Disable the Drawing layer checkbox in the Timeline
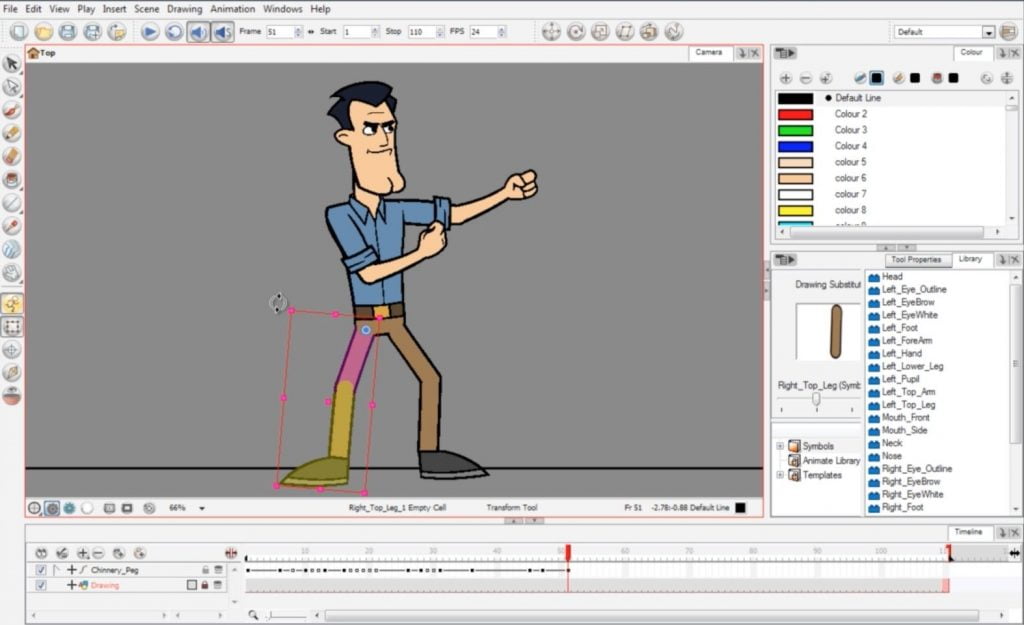The height and width of the screenshot is (625, 1024). [41, 584]
